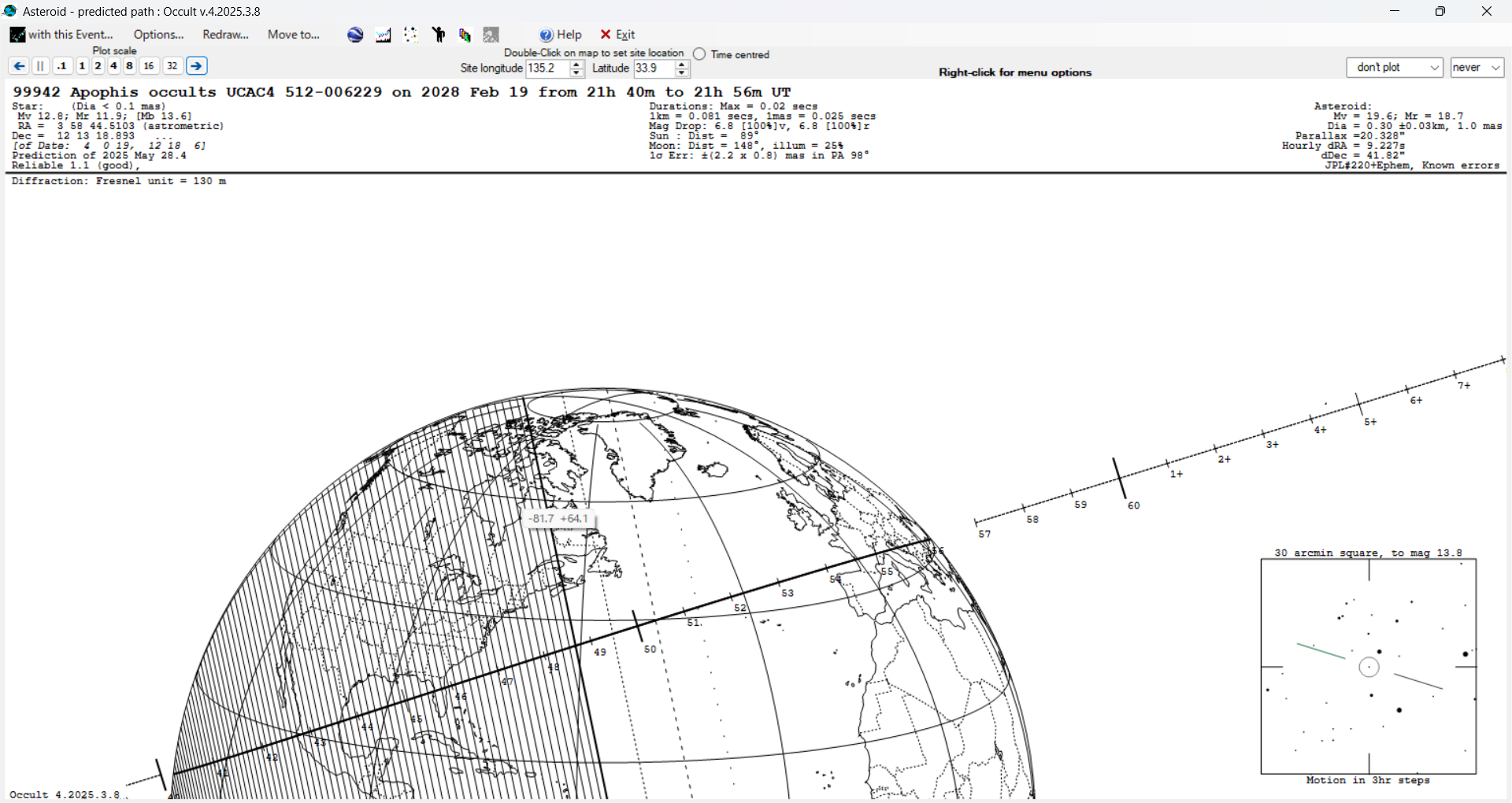The width and height of the screenshot is (1512, 803).
Task: Click path time marker 50 on globe
Action: click(x=650, y=649)
